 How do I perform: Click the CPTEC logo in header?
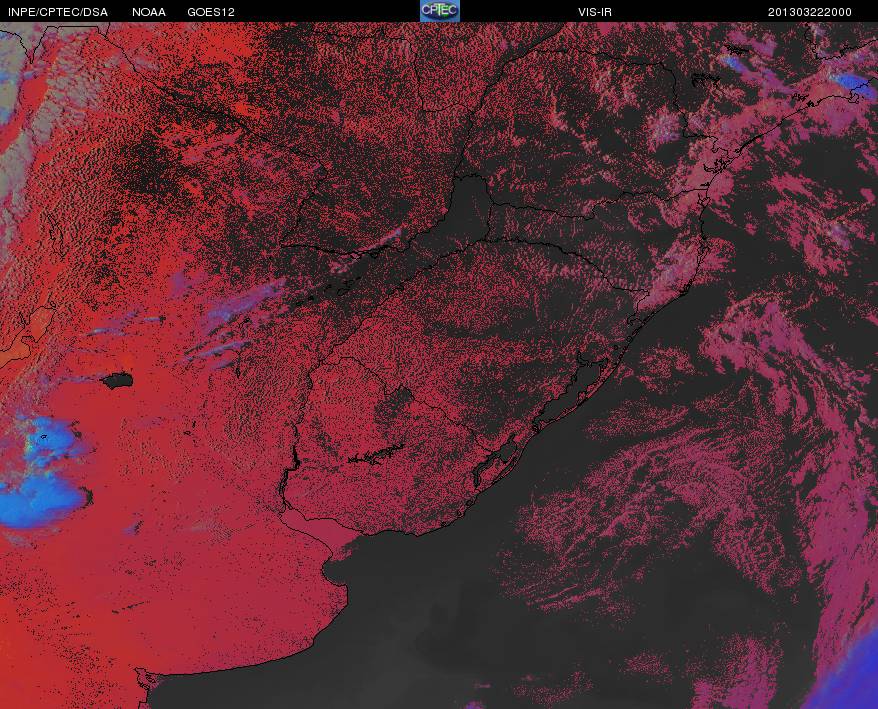pyautogui.click(x=440, y=11)
